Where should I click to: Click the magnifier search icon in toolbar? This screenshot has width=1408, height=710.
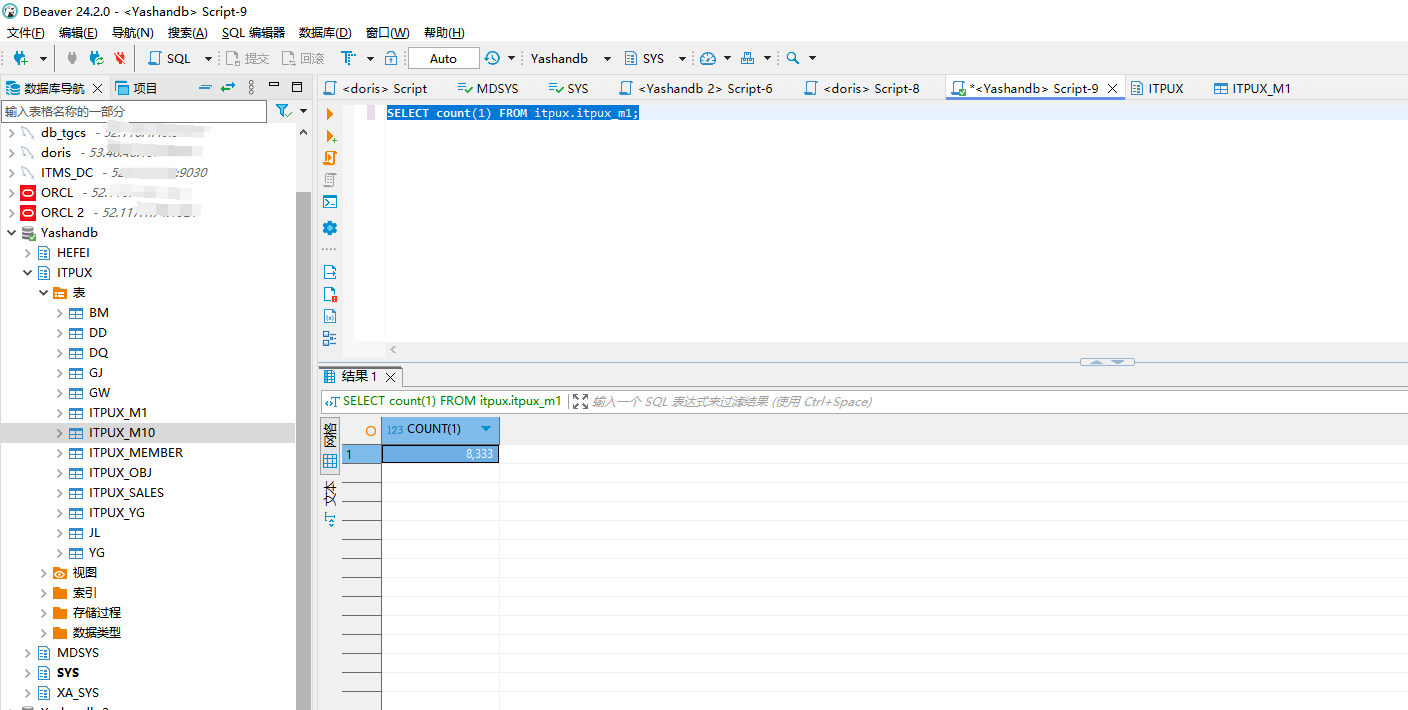[793, 58]
